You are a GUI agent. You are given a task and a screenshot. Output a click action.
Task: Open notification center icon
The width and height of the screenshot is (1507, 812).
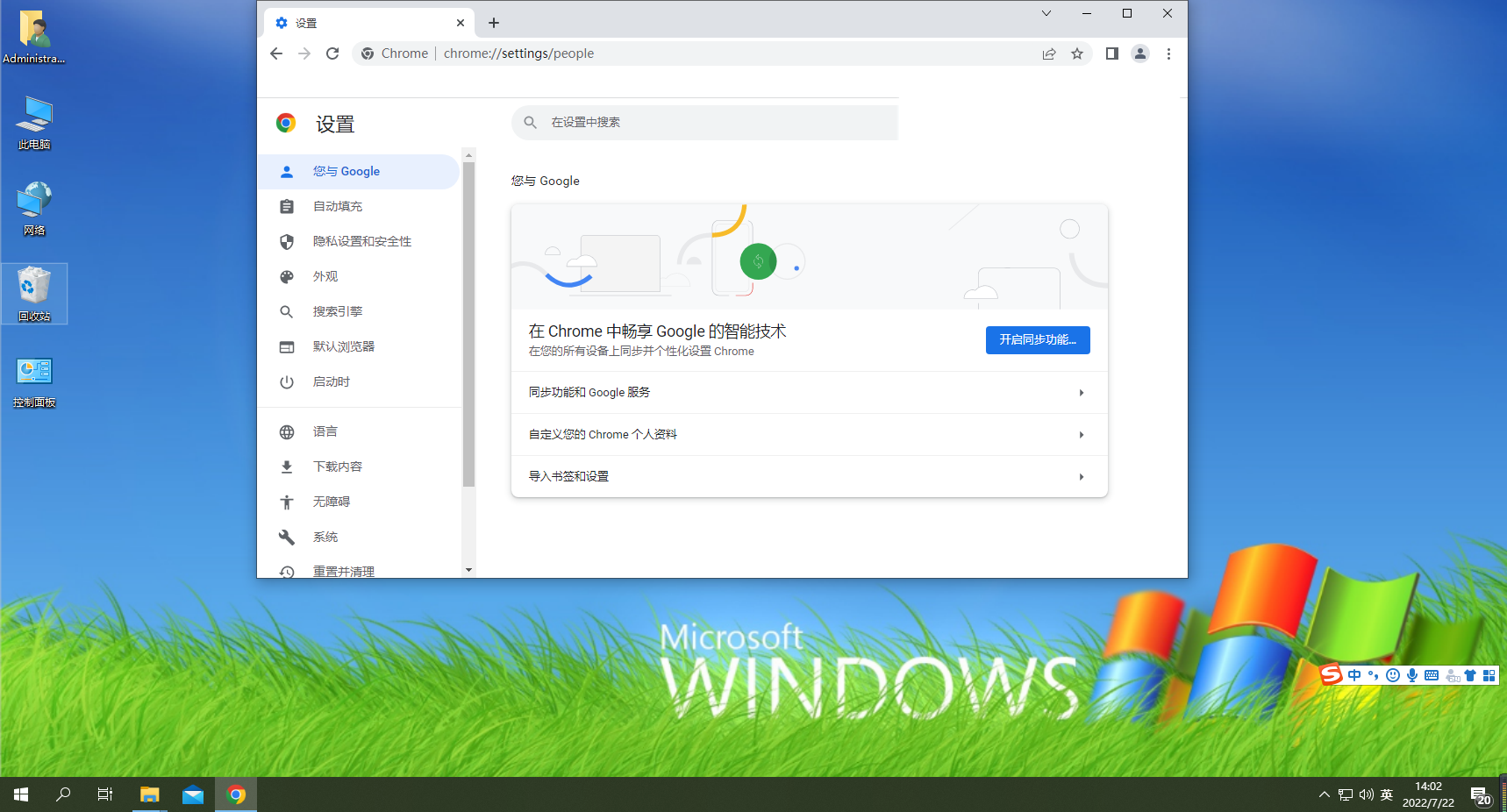(x=1482, y=796)
